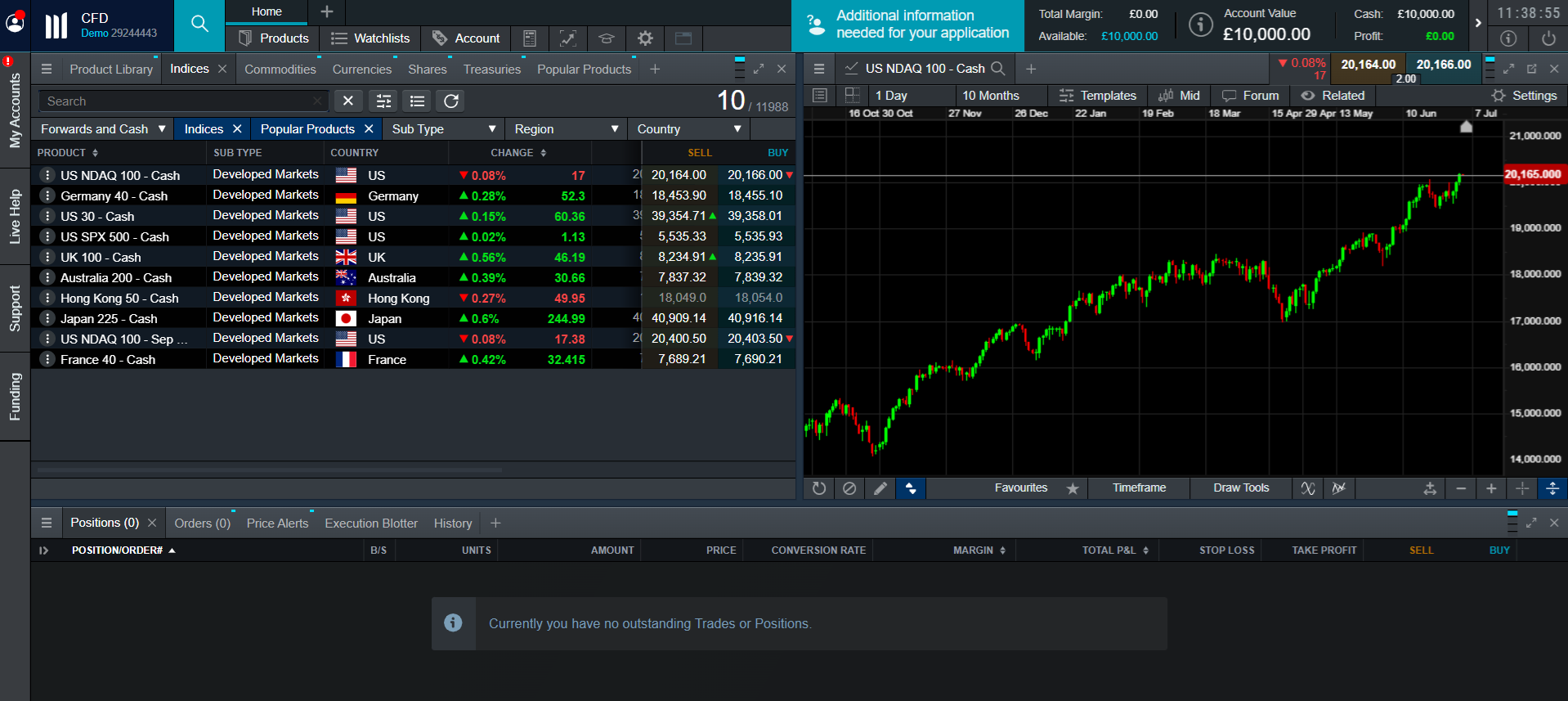Viewport: 1568px width, 701px height.
Task: Open the Draw Tools menu
Action: click(x=1241, y=488)
